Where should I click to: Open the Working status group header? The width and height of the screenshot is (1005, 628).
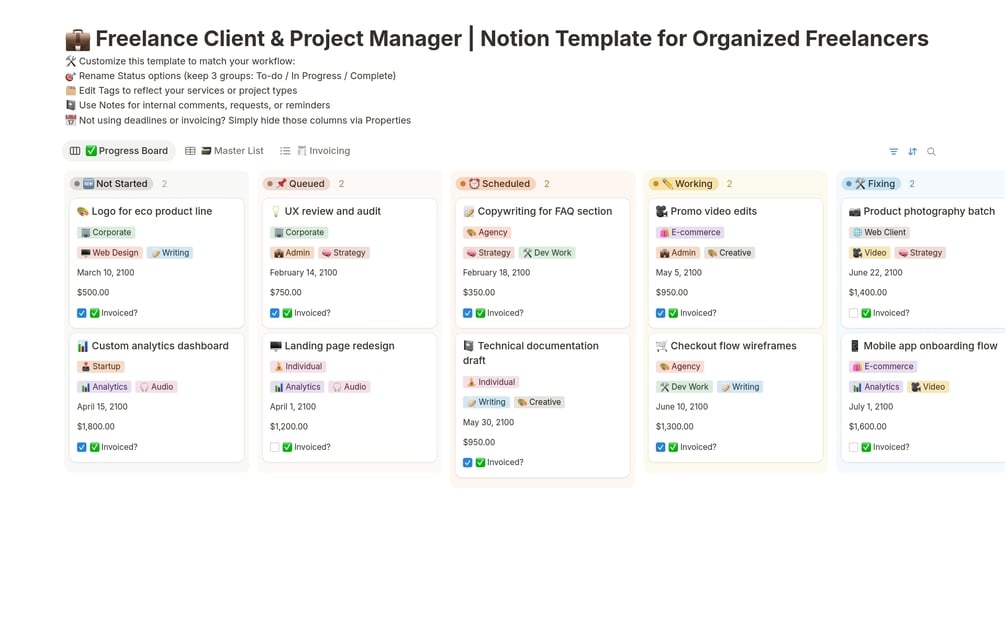point(684,184)
